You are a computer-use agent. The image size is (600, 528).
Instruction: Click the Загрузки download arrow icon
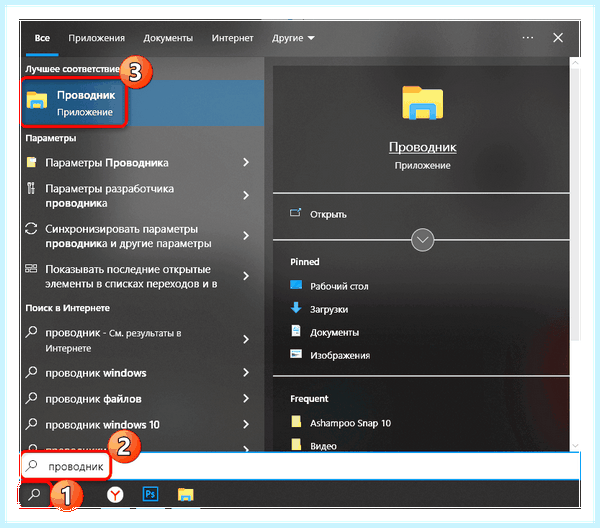(296, 308)
